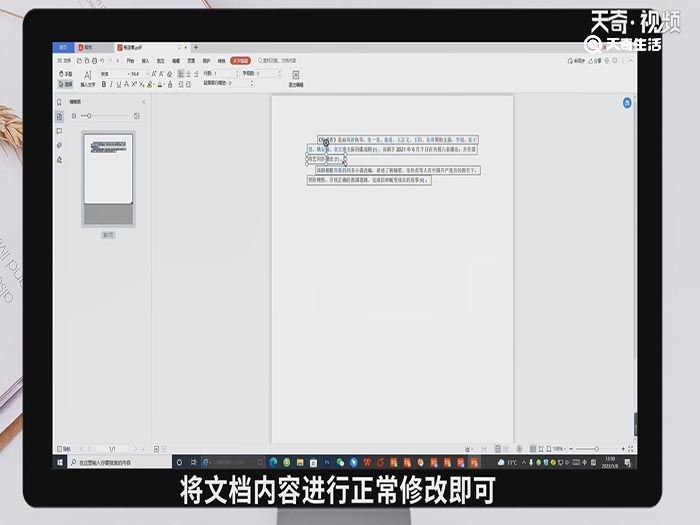Switch to the Insert ribbon tab
The height and width of the screenshot is (525, 700).
[x=146, y=60]
